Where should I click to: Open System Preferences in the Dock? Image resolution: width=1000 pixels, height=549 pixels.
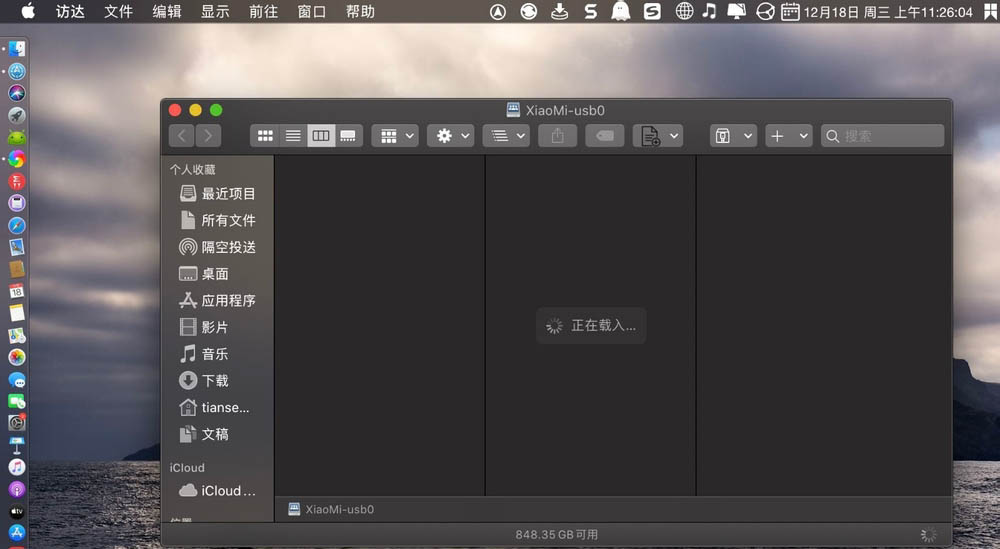pyautogui.click(x=17, y=422)
